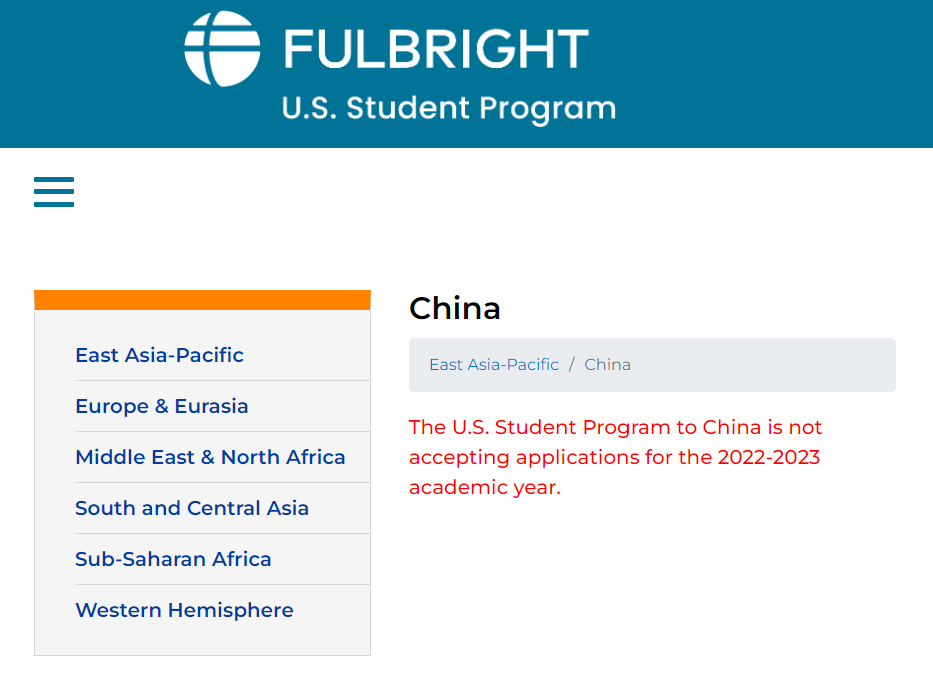Select Sub-Saharan Africa in sidebar
Viewport: 933px width, 690px height.
pyautogui.click(x=173, y=559)
